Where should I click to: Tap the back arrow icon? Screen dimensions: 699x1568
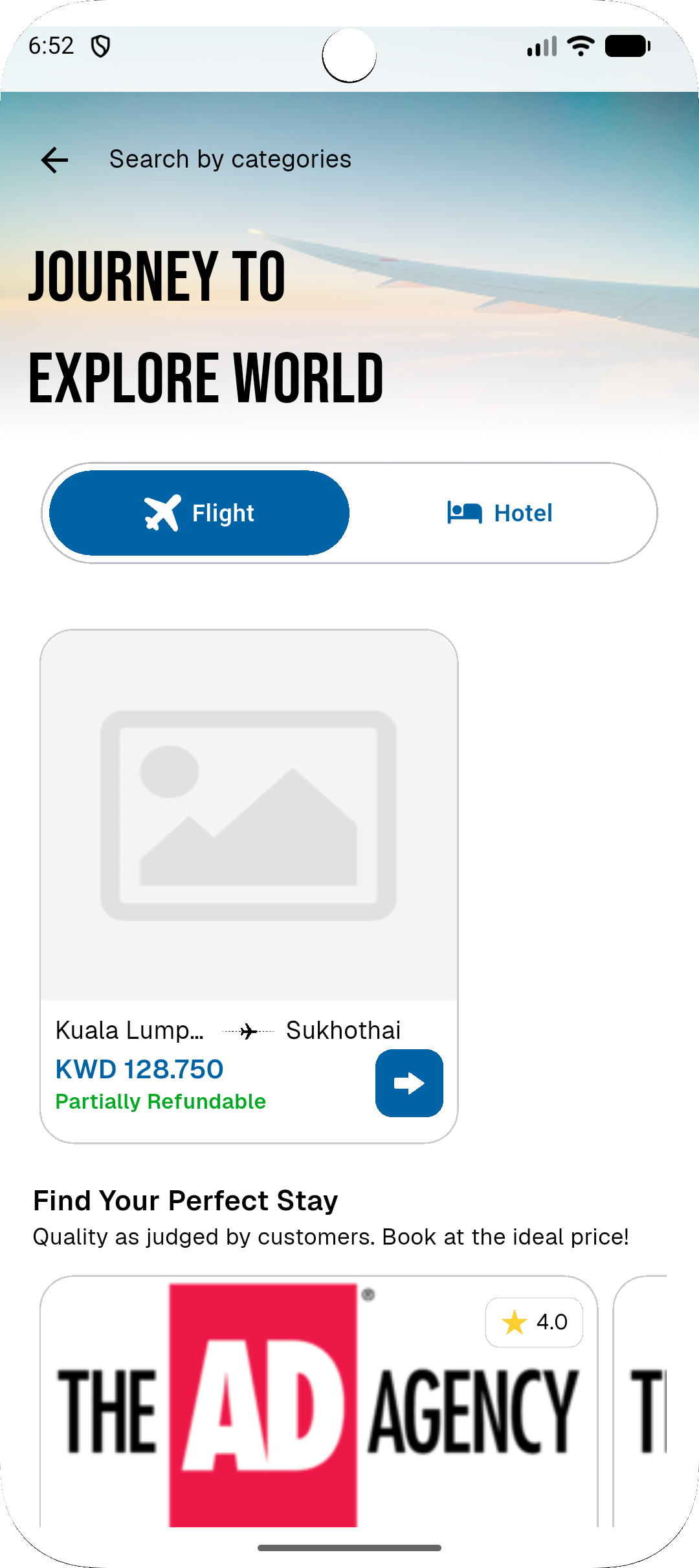click(x=54, y=160)
